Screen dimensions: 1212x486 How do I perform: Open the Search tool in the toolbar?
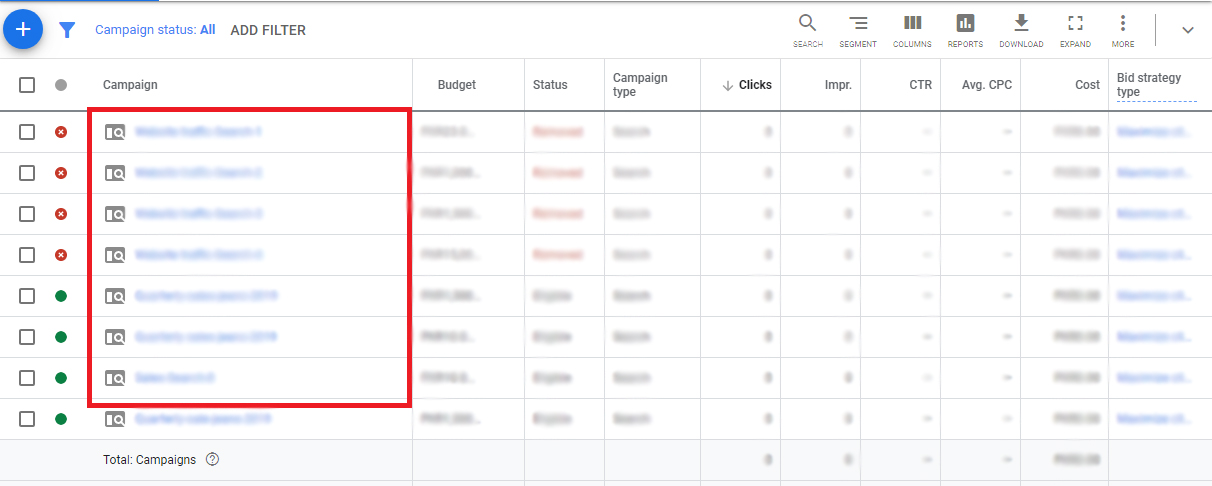pyautogui.click(x=808, y=31)
